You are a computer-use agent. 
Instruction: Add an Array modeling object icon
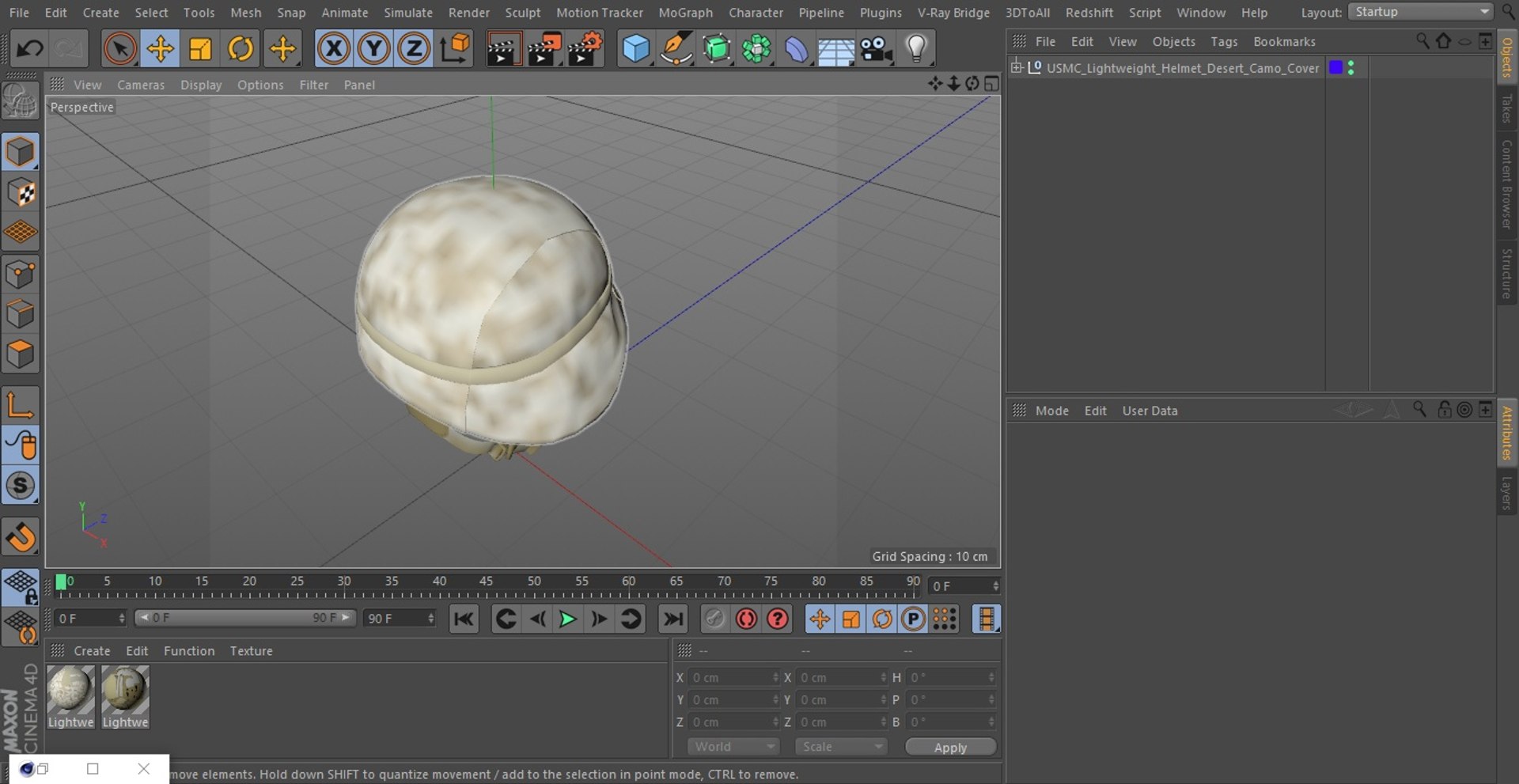[x=756, y=49]
